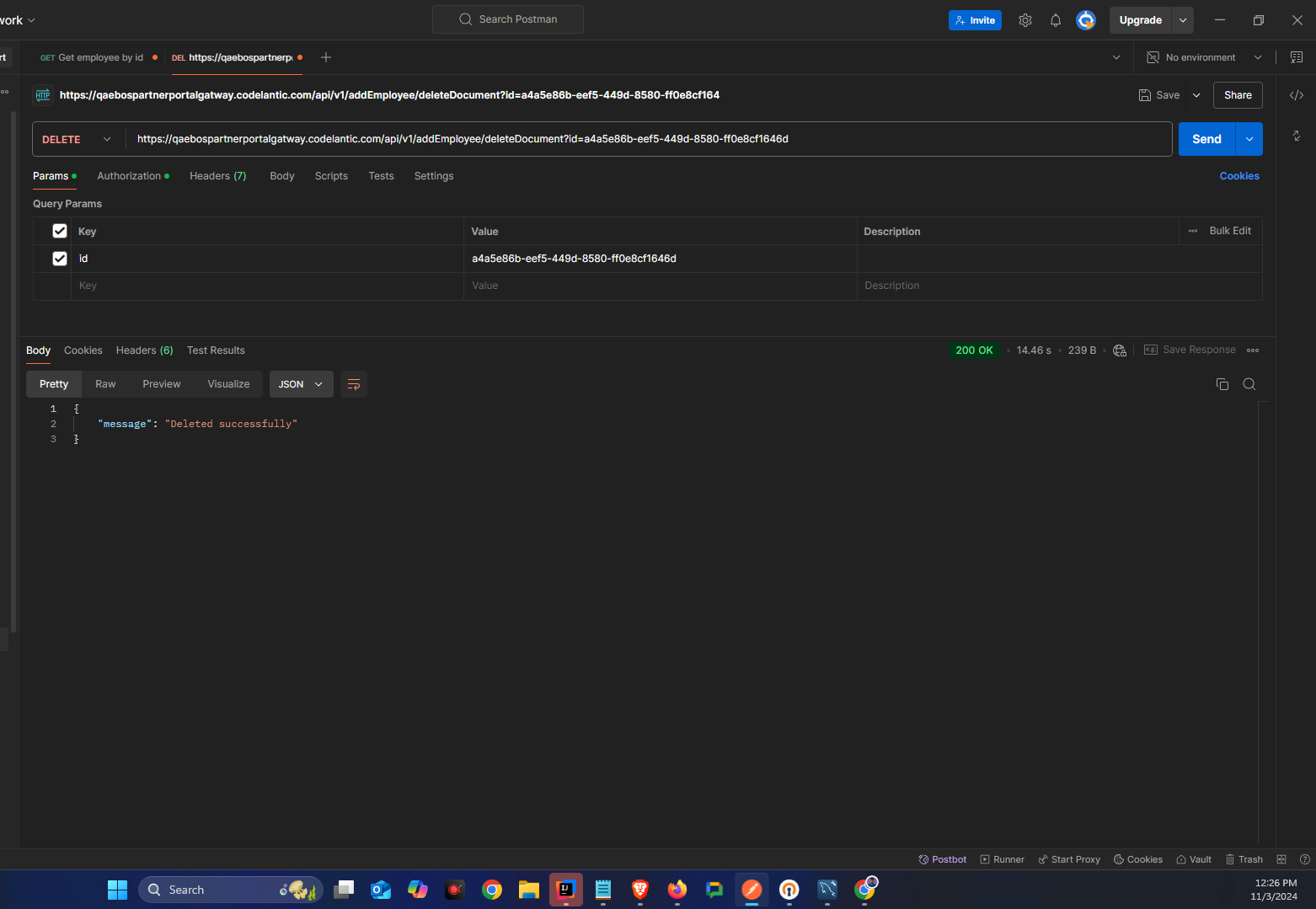Click Start Proxy in the status bar
1316x909 pixels.
click(x=1069, y=859)
